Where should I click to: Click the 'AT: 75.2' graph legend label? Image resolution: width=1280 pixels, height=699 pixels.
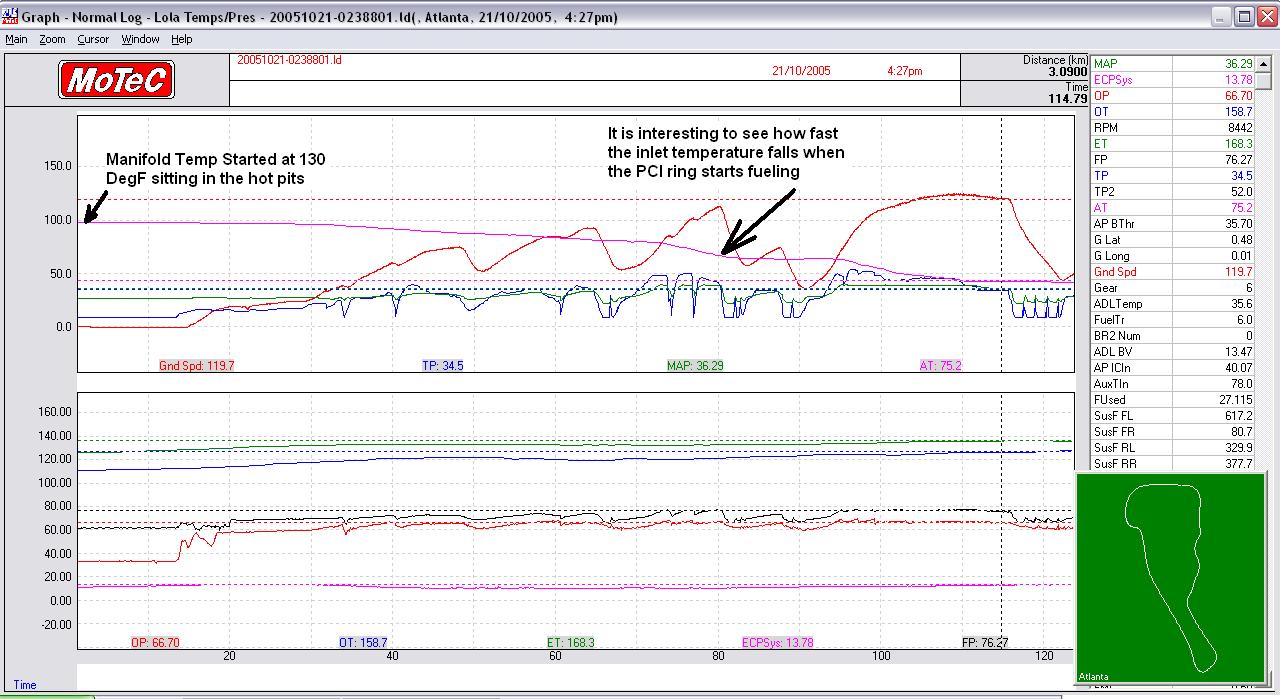click(x=940, y=366)
